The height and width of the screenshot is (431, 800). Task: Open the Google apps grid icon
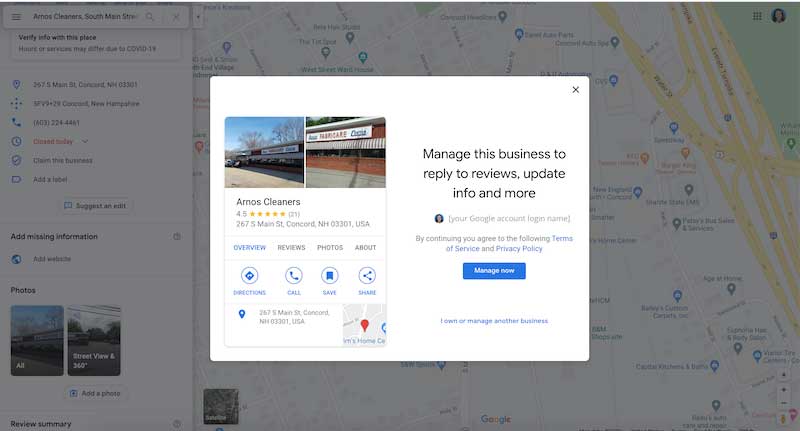[757, 16]
